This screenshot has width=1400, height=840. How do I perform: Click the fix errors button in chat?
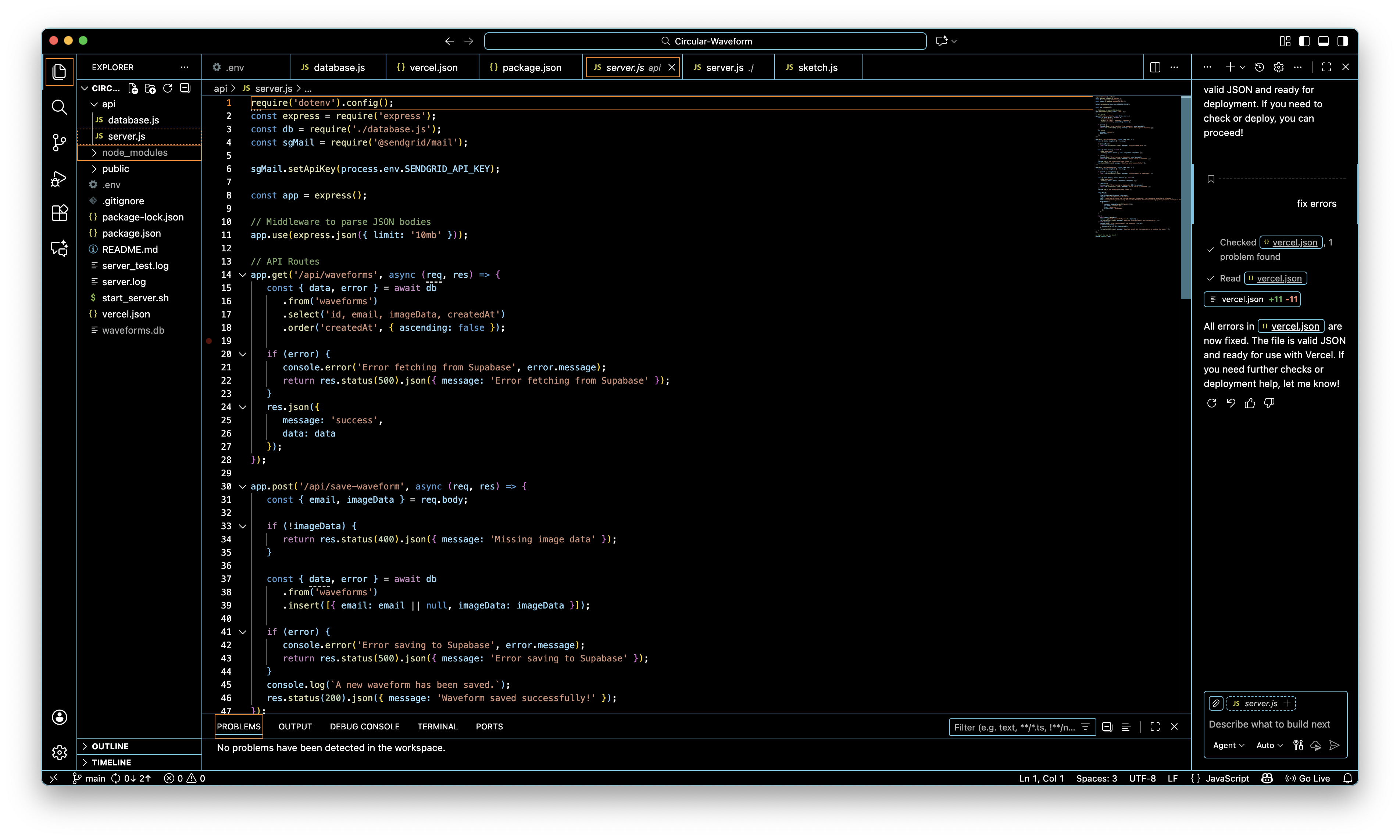[1316, 203]
